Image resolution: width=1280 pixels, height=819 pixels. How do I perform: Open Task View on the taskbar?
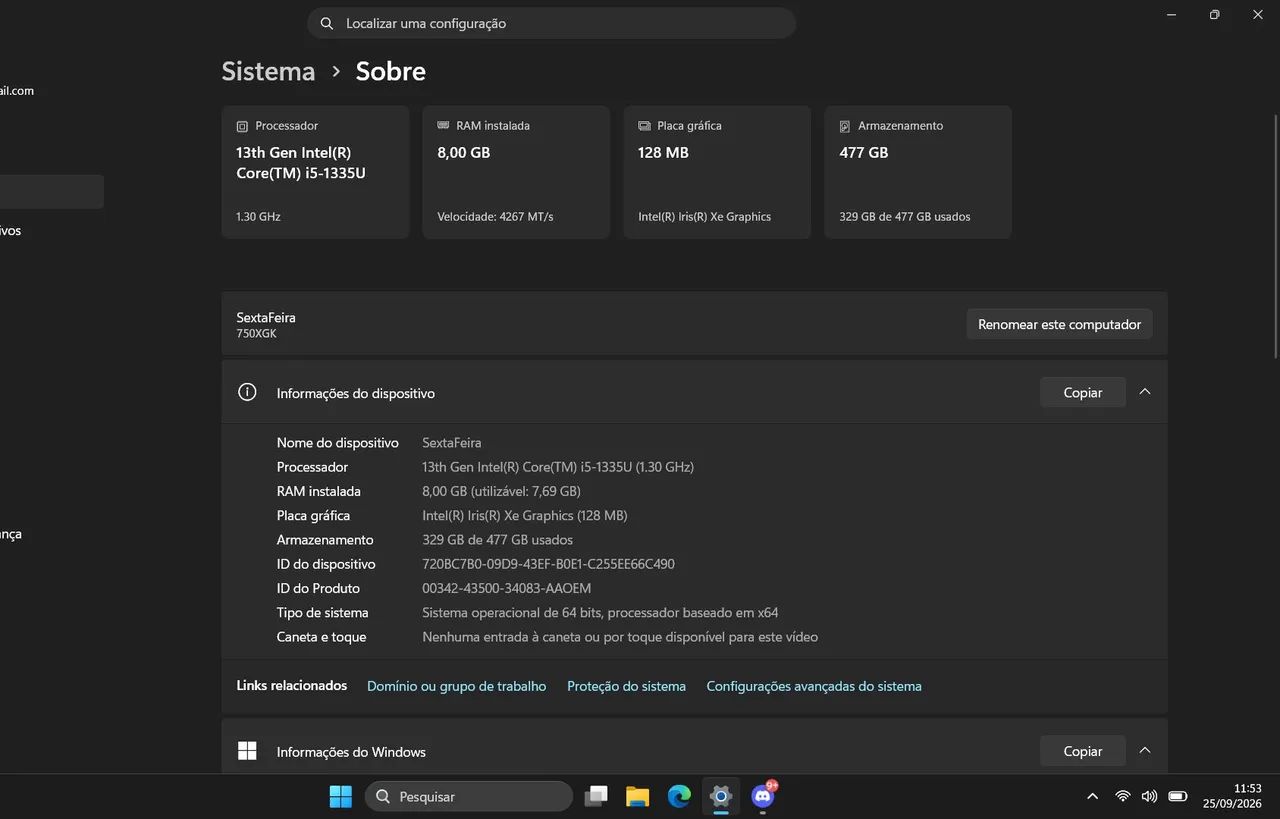coord(596,796)
